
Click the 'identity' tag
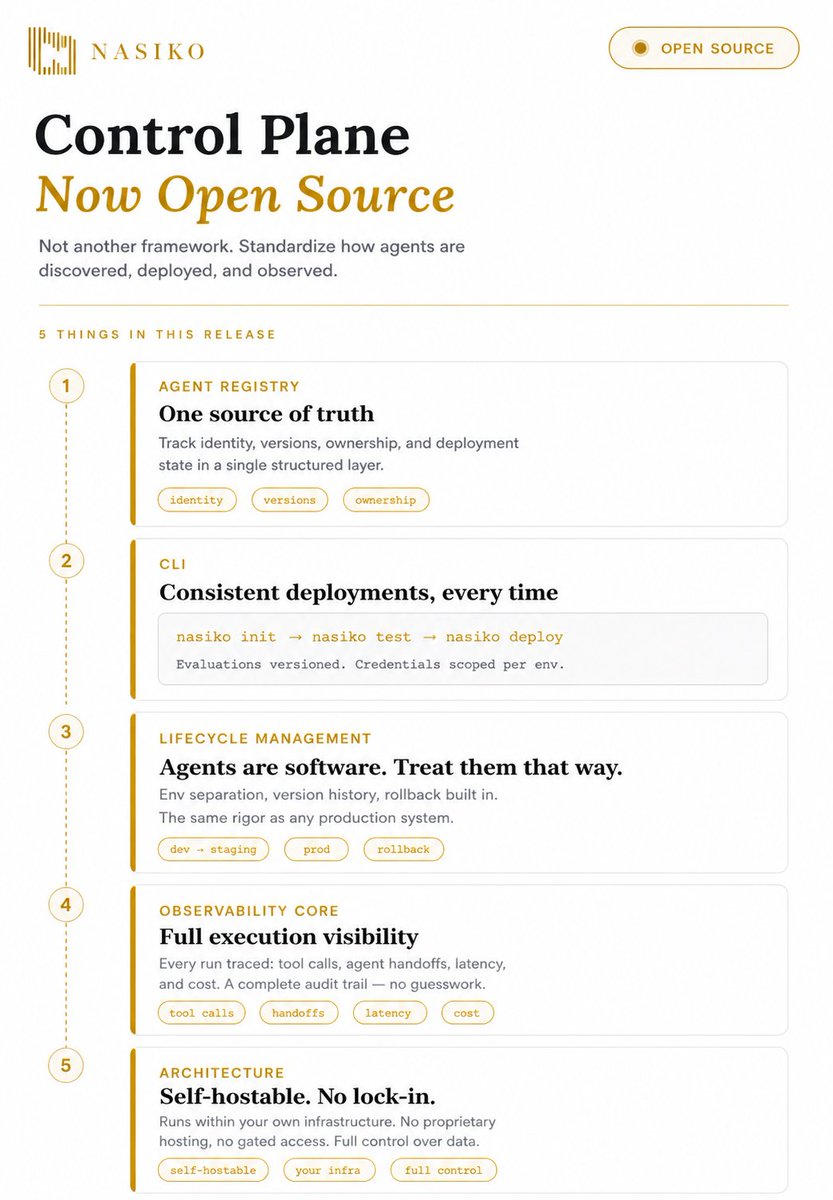(x=197, y=500)
